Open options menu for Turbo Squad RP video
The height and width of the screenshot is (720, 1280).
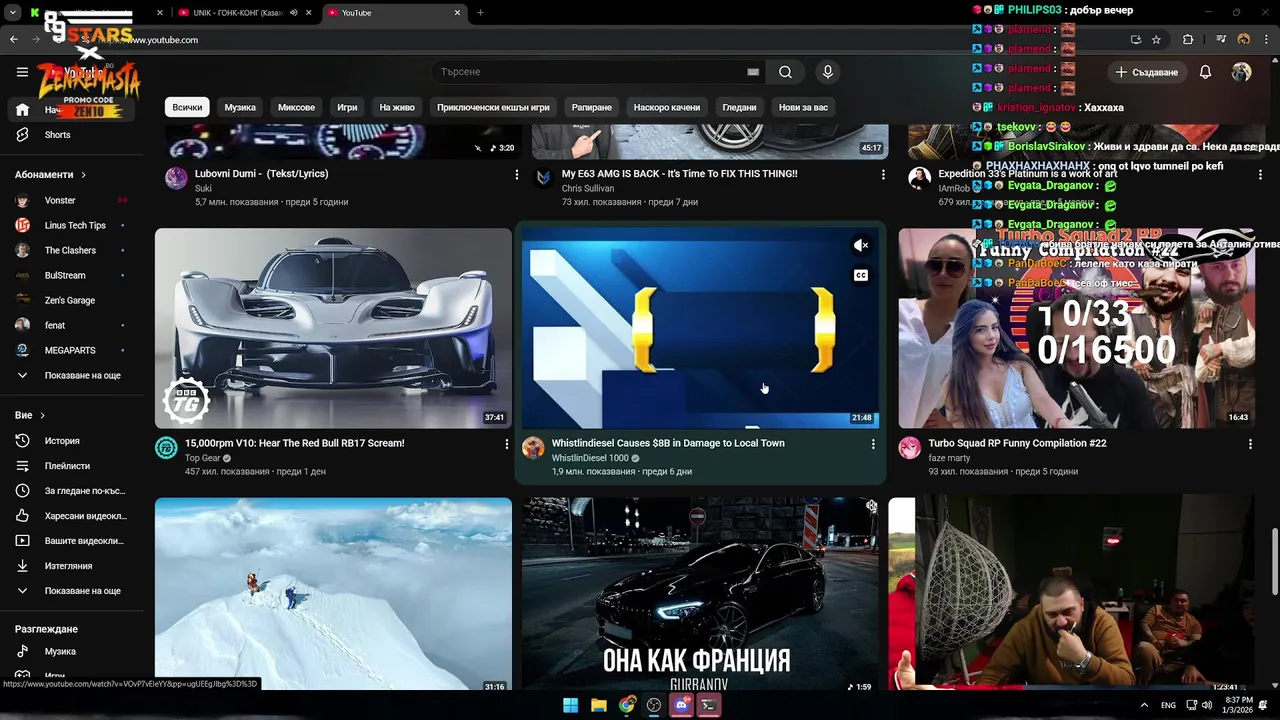click(x=1250, y=444)
